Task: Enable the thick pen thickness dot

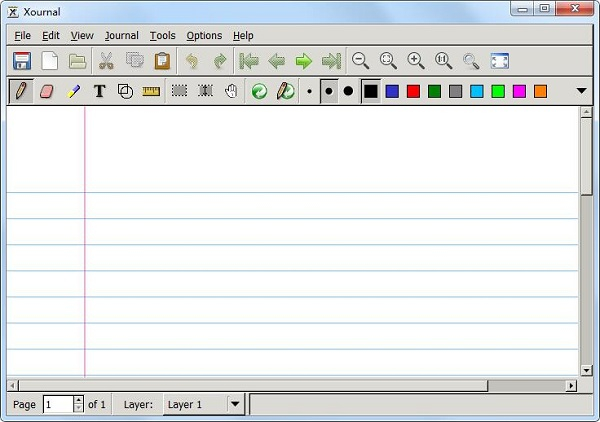Action: [x=348, y=91]
